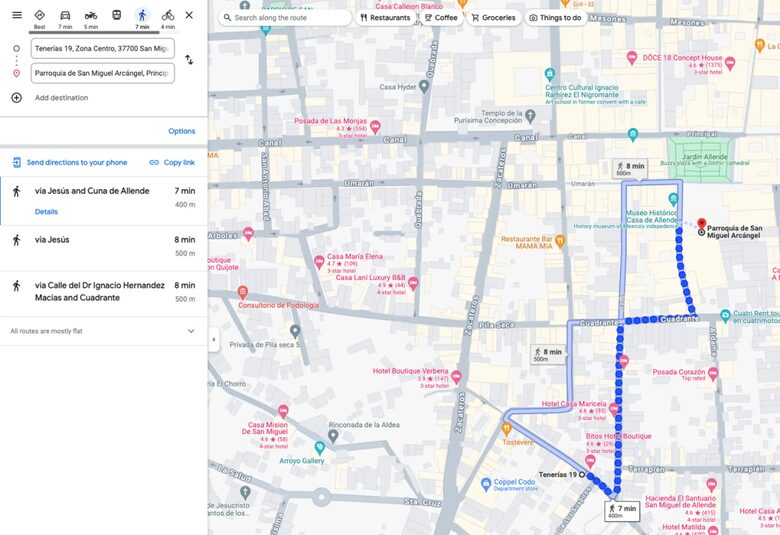Click the Coppel Codo store pin
The height and width of the screenshot is (535, 780).
pyautogui.click(x=486, y=484)
